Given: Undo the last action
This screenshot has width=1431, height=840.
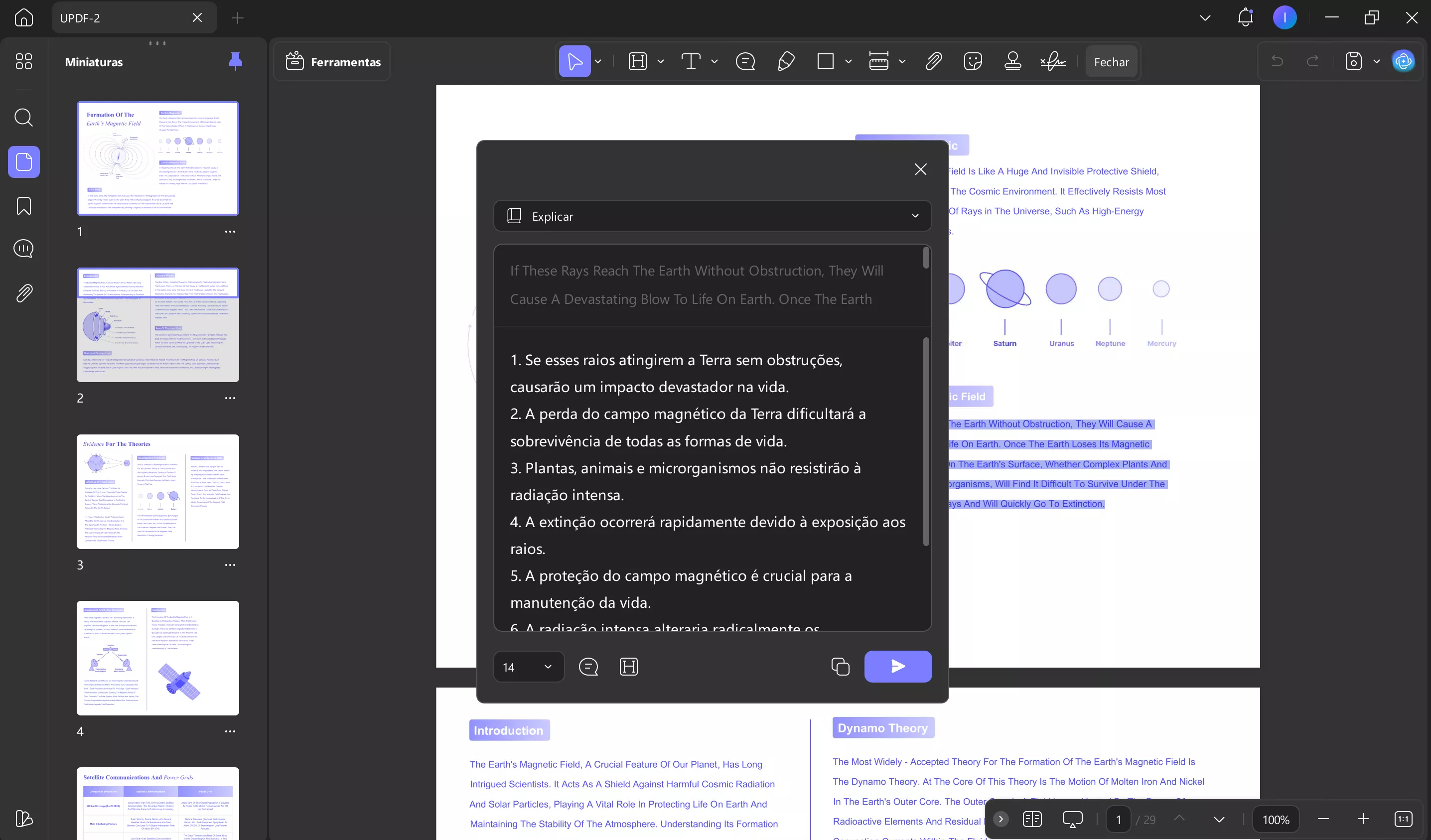Looking at the screenshot, I should pyautogui.click(x=1277, y=61).
